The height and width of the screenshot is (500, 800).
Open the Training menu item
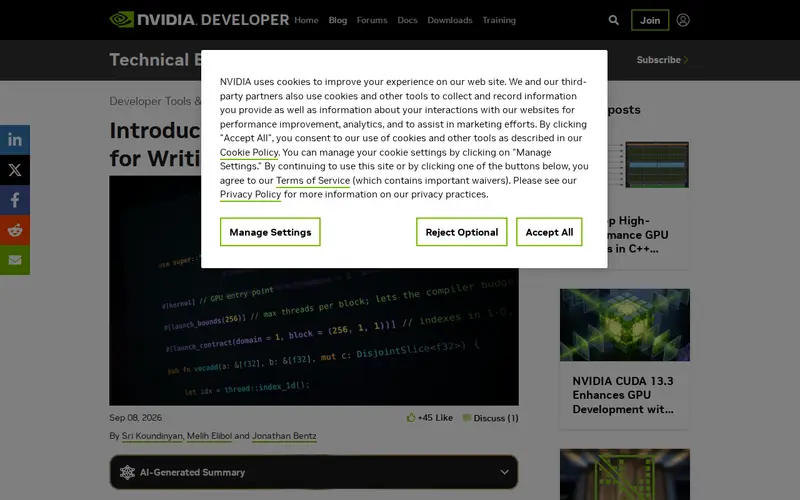pos(499,20)
